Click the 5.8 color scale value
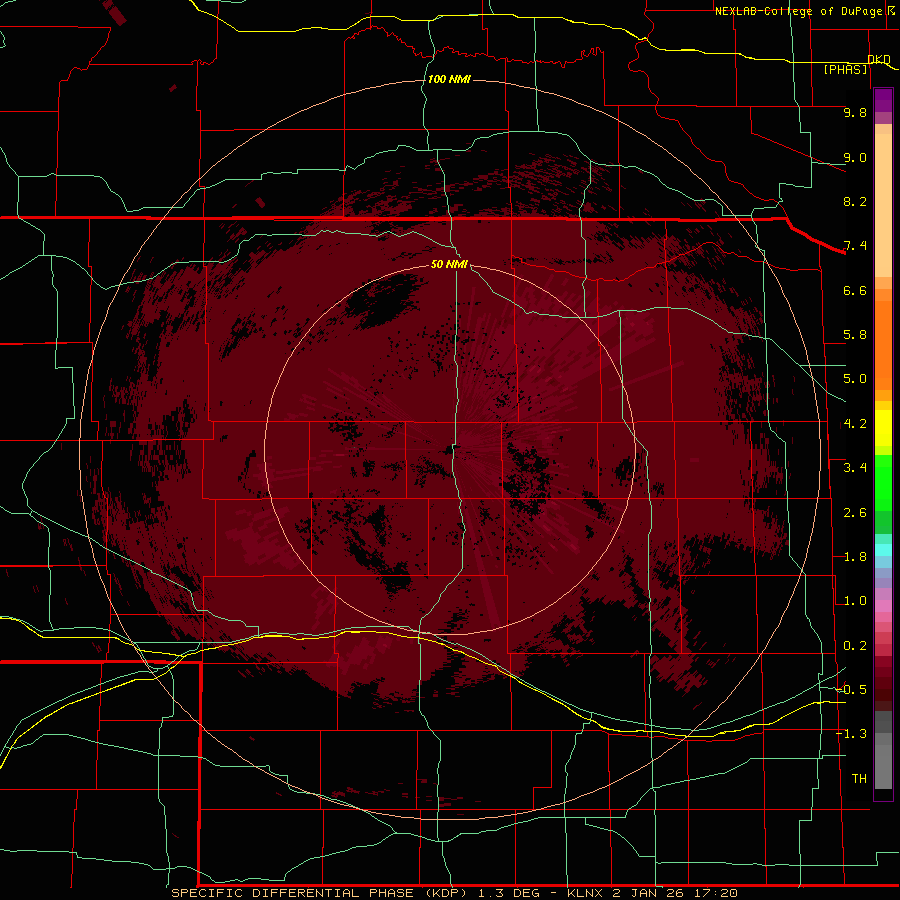This screenshot has width=900, height=900. click(x=855, y=335)
